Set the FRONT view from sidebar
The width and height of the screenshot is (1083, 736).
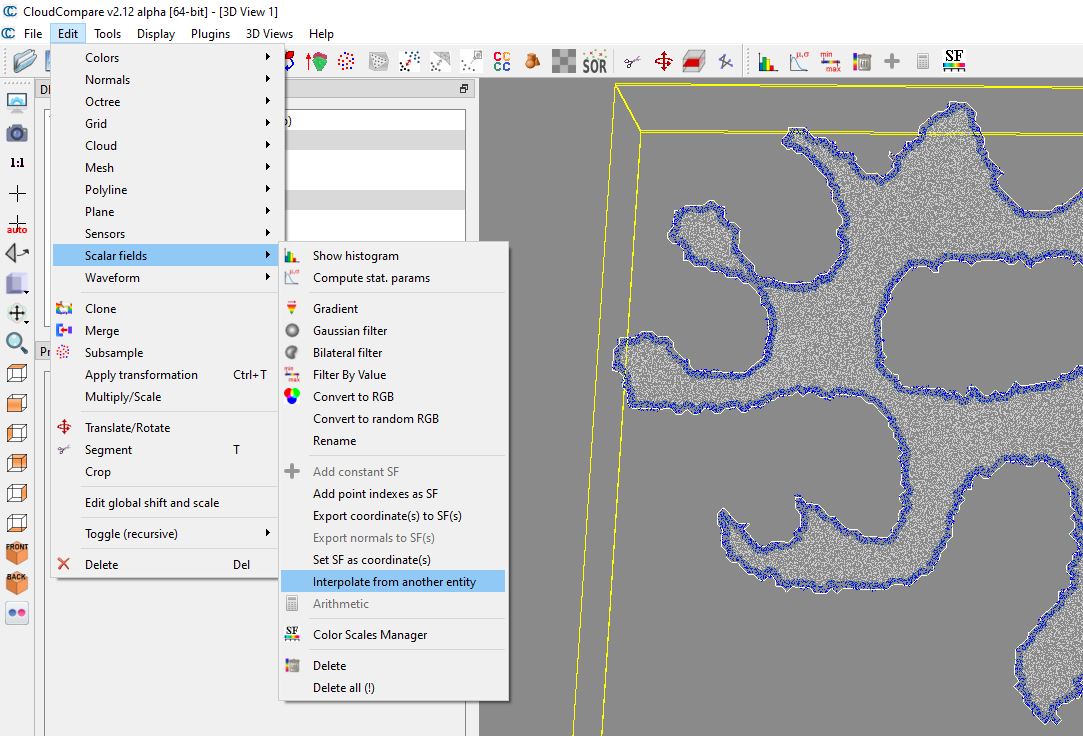pos(17,553)
